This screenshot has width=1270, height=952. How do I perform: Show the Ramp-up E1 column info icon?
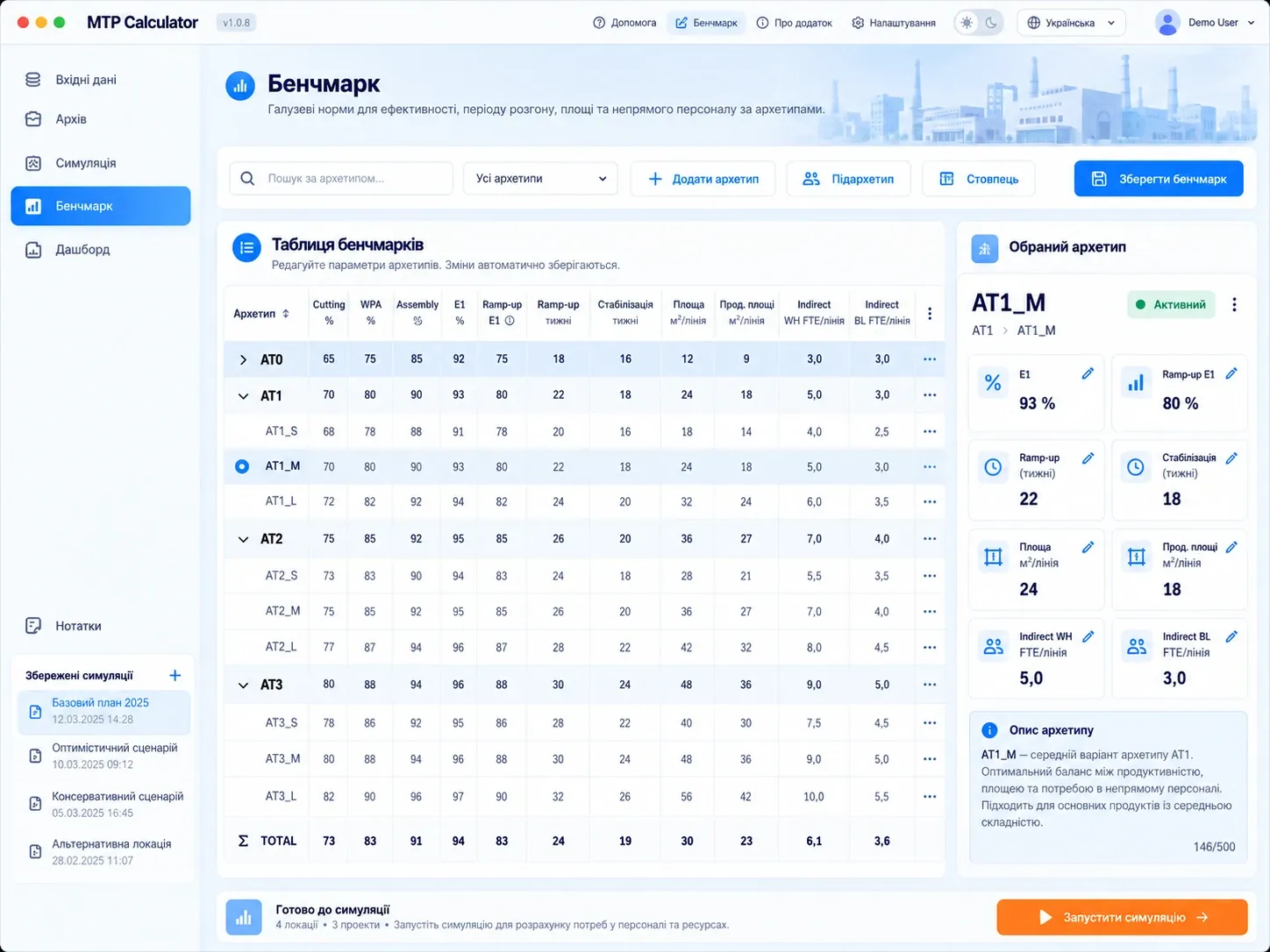(510, 321)
